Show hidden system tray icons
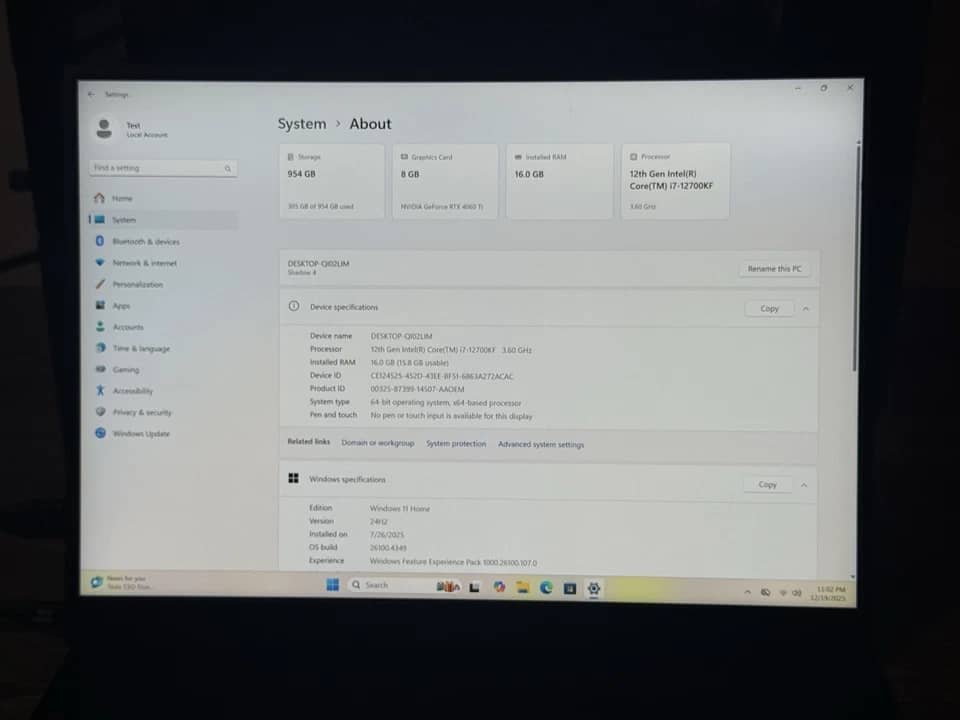Screen dimensions: 960x720 click(748, 592)
